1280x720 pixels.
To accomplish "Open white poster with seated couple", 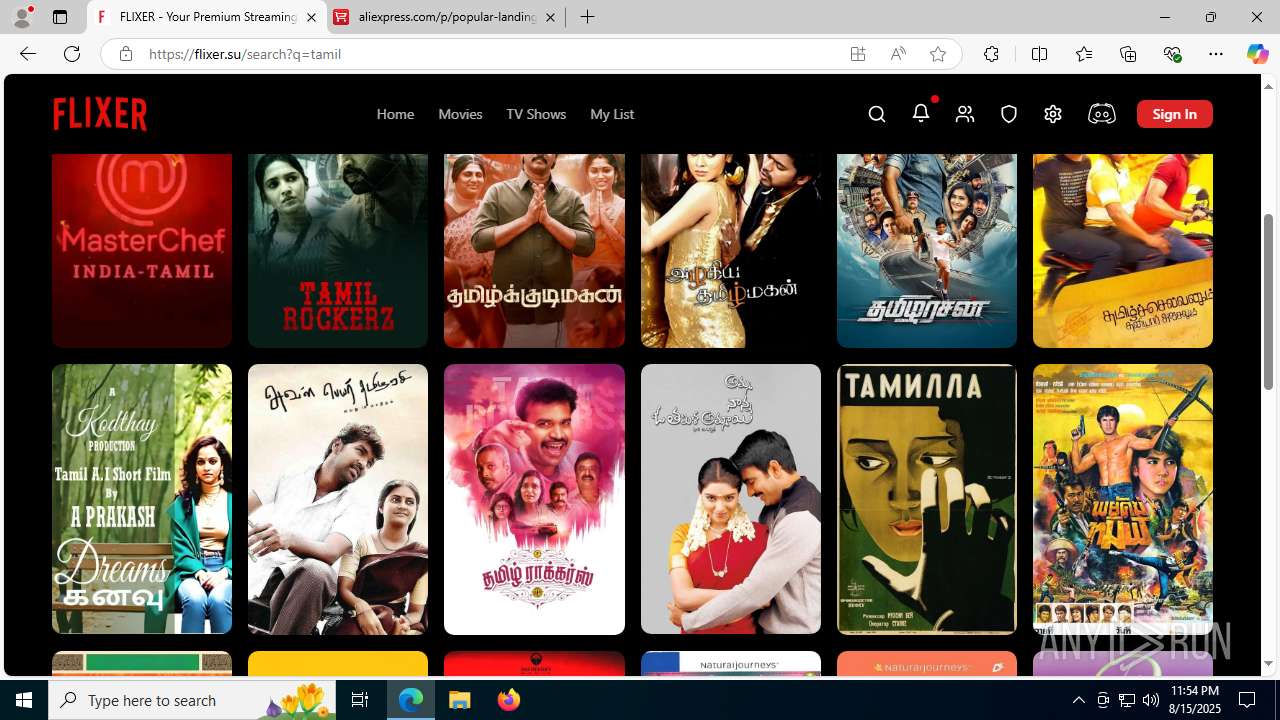I will [338, 499].
